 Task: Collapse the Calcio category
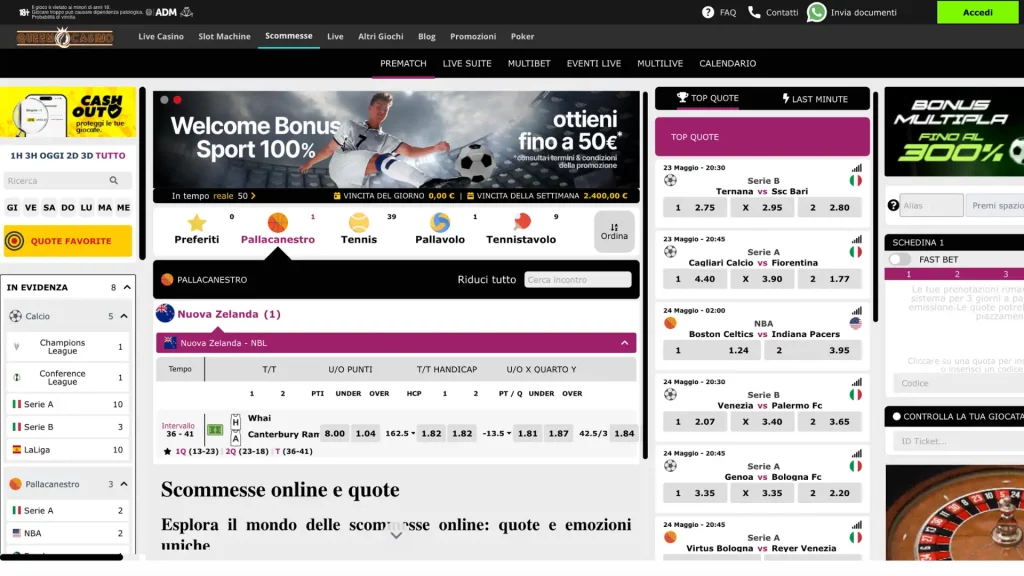click(x=123, y=316)
